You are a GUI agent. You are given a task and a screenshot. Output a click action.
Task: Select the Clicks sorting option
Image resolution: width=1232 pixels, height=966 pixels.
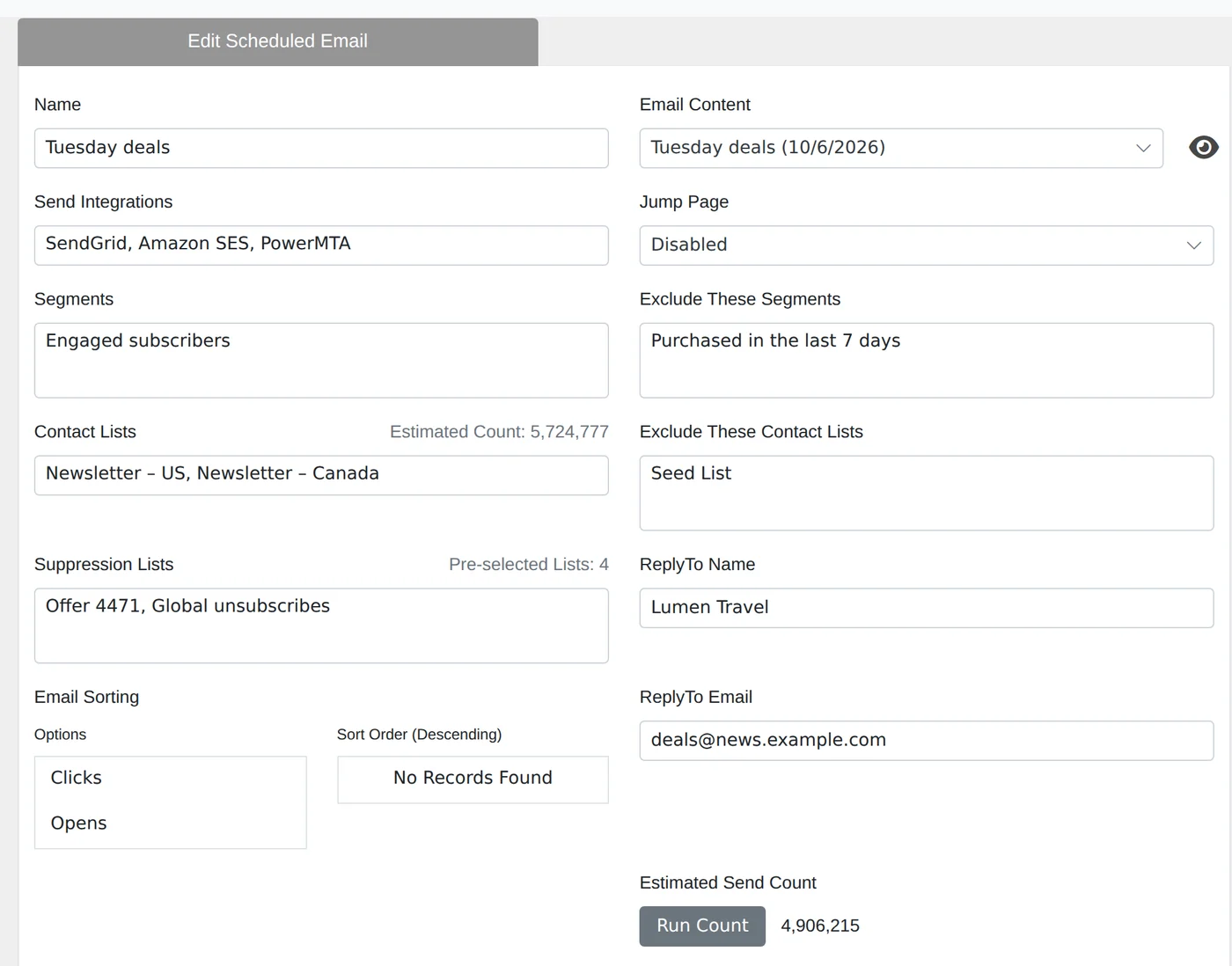point(171,778)
